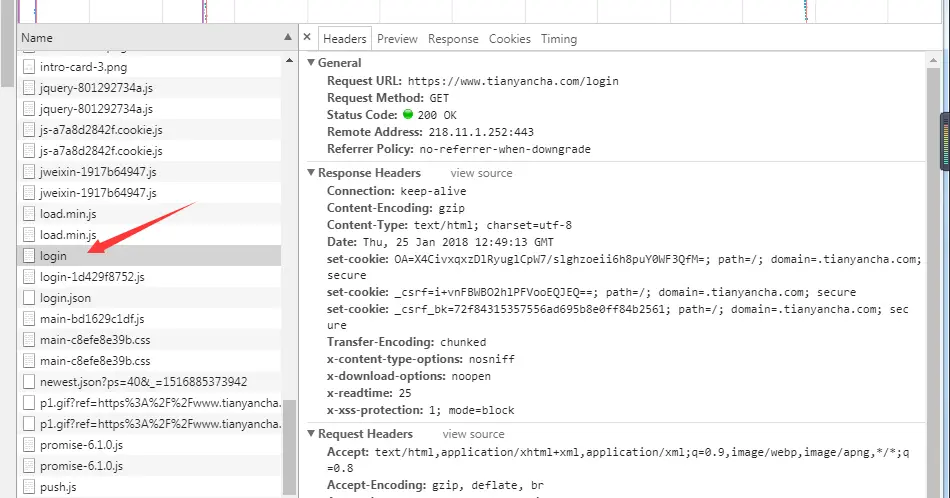Collapse the Response Headers section
The width and height of the screenshot is (950, 498).
pos(311,173)
